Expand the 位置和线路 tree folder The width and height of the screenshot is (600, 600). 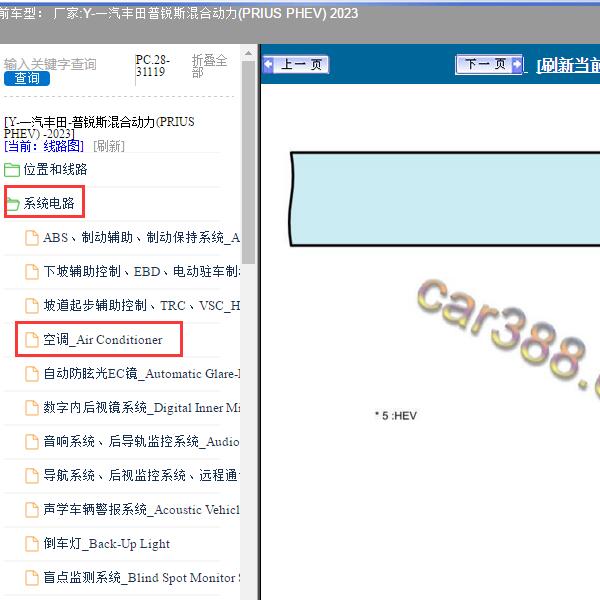55,169
